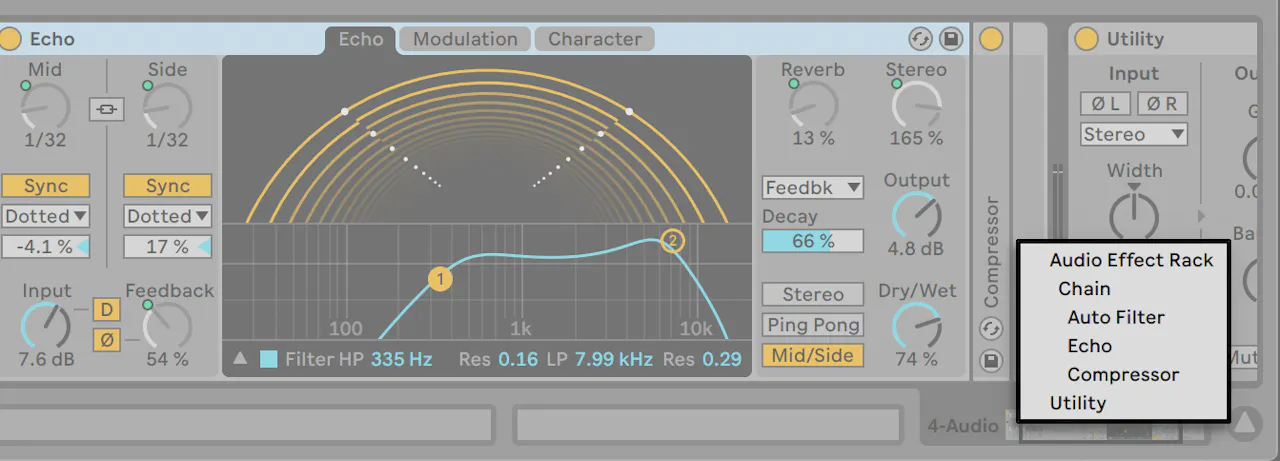Save the Echo preset with the disk icon
Screen dimensions: 1280x461
click(951, 40)
